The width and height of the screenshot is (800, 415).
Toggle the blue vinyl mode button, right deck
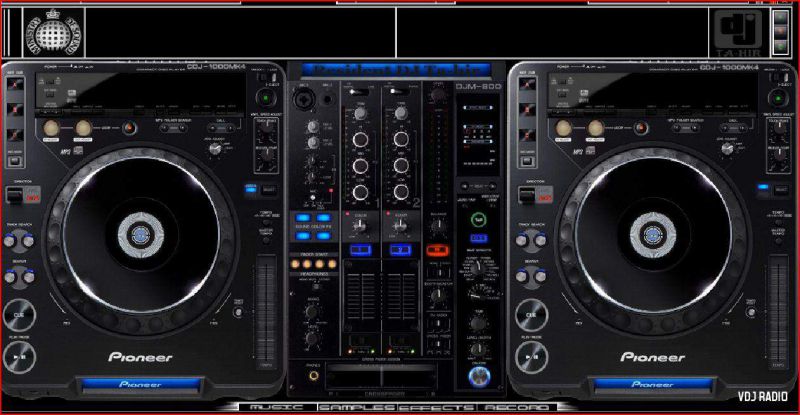pyautogui.click(x=763, y=189)
